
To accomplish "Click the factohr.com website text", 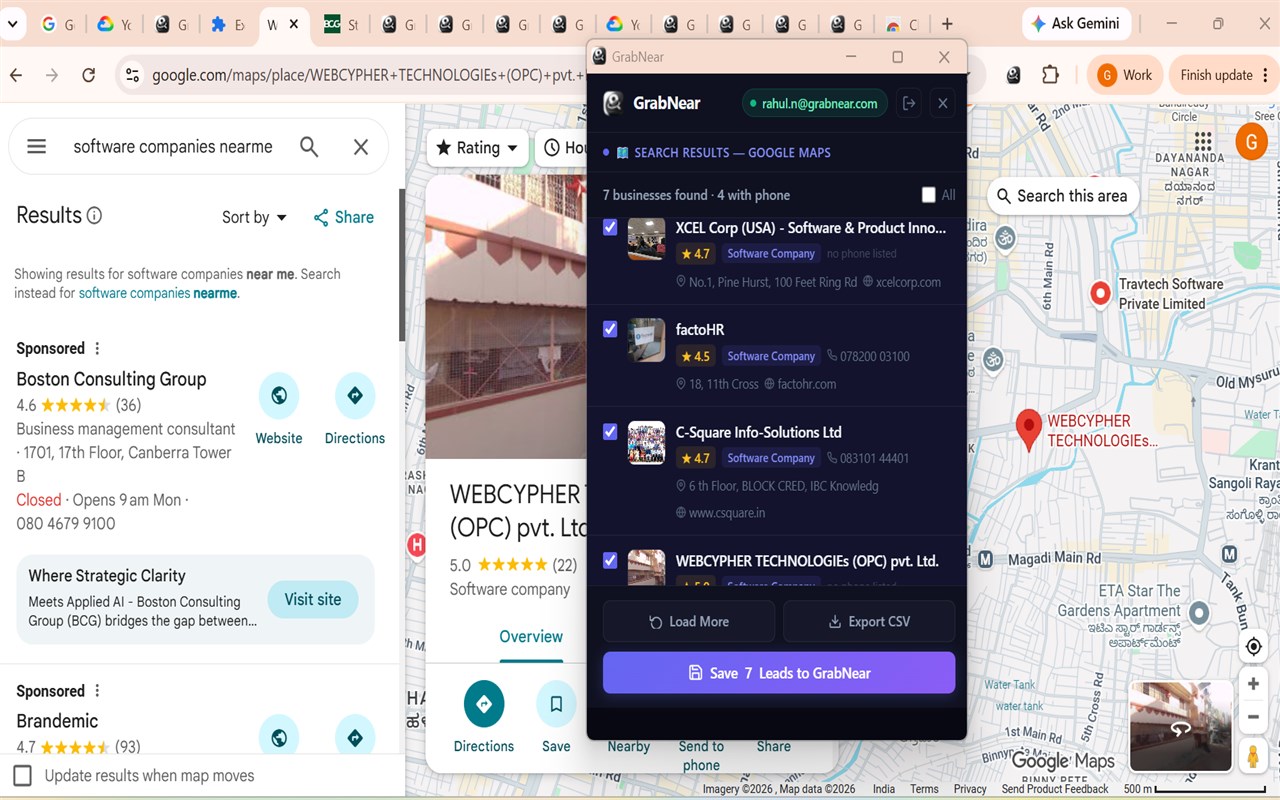I will pos(806,385).
